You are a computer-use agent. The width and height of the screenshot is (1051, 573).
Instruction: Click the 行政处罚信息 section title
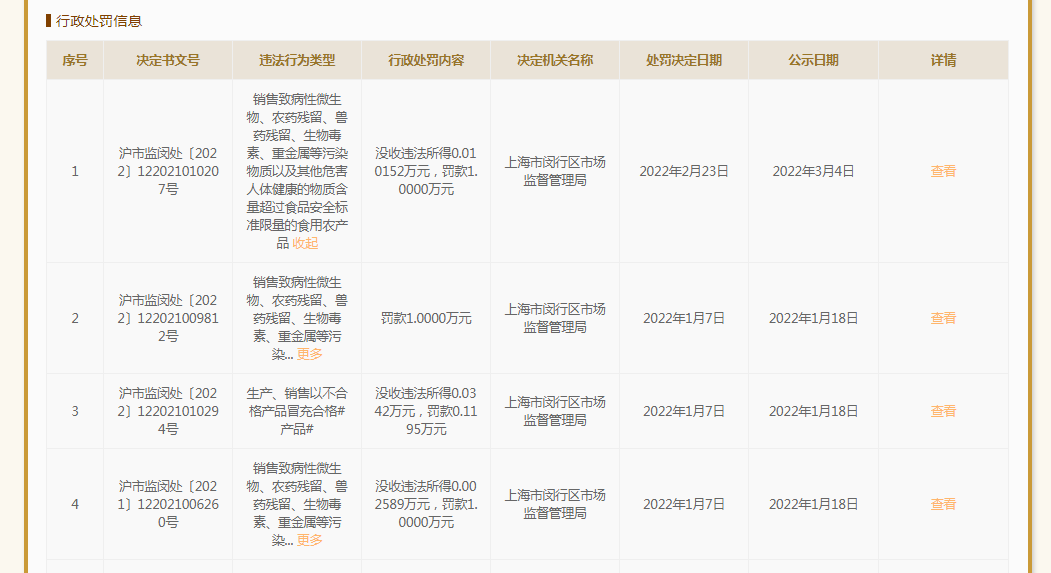(99, 21)
